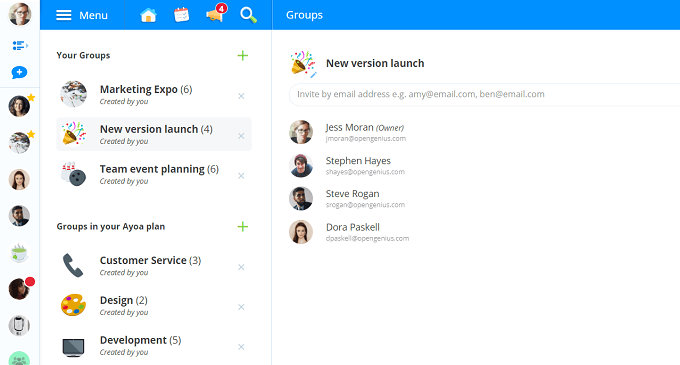Click Jess Moran's member avatar

[x=301, y=132]
